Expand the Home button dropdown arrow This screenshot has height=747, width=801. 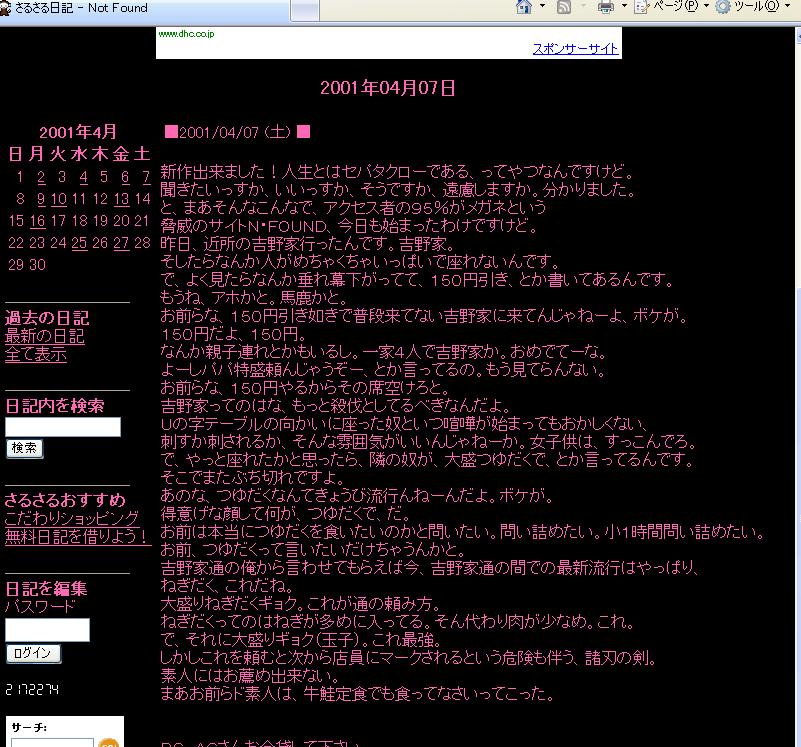[x=542, y=7]
